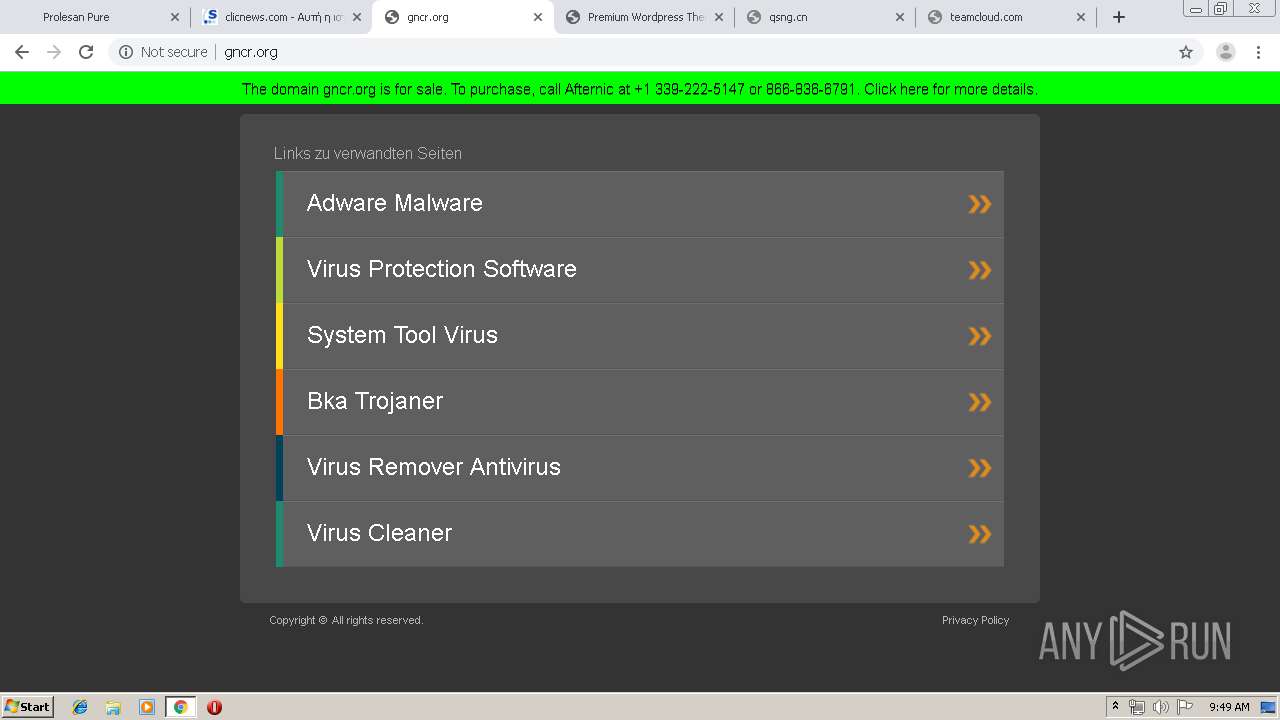
Task: Open System Tool Virus link
Action: (640, 336)
